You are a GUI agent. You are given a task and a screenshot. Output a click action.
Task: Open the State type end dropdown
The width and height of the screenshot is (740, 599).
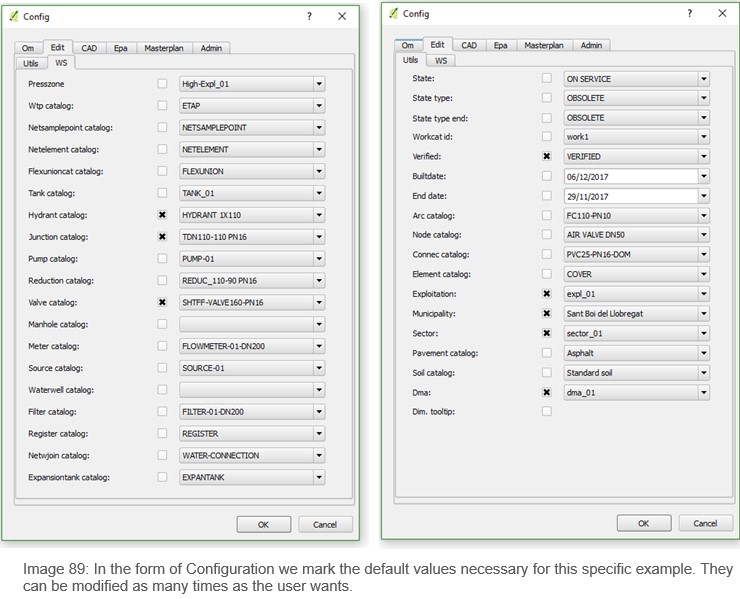[703, 117]
